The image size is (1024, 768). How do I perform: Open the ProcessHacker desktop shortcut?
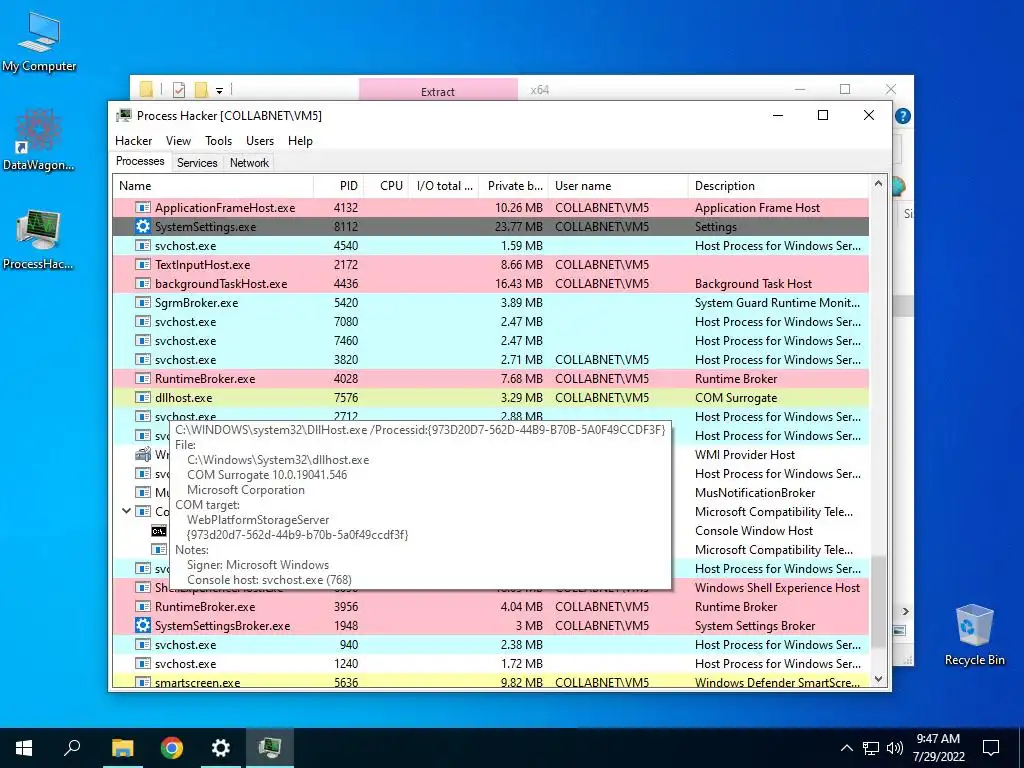pyautogui.click(x=39, y=239)
